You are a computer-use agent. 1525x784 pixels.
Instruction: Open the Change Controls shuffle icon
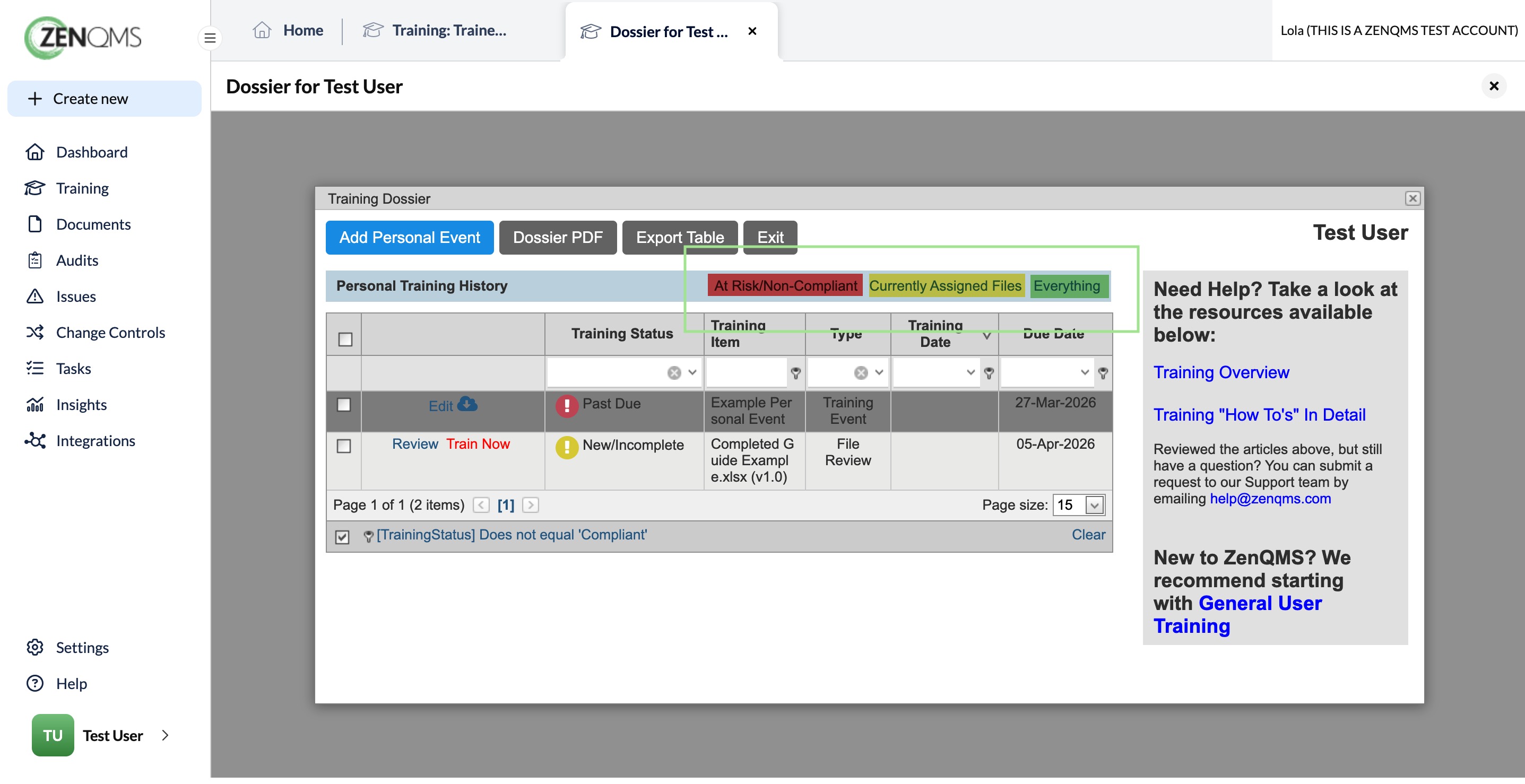pyautogui.click(x=35, y=333)
